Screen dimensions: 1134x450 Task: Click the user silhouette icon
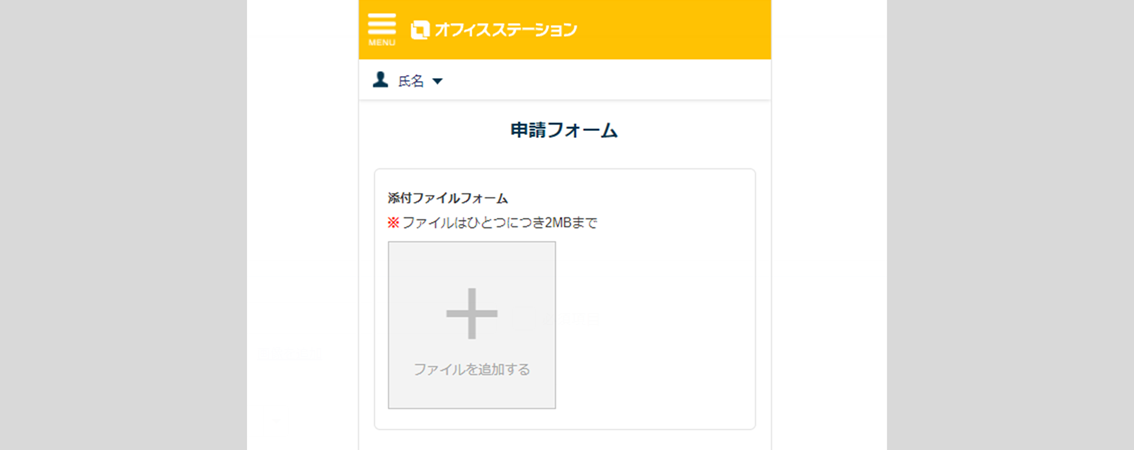pos(380,80)
